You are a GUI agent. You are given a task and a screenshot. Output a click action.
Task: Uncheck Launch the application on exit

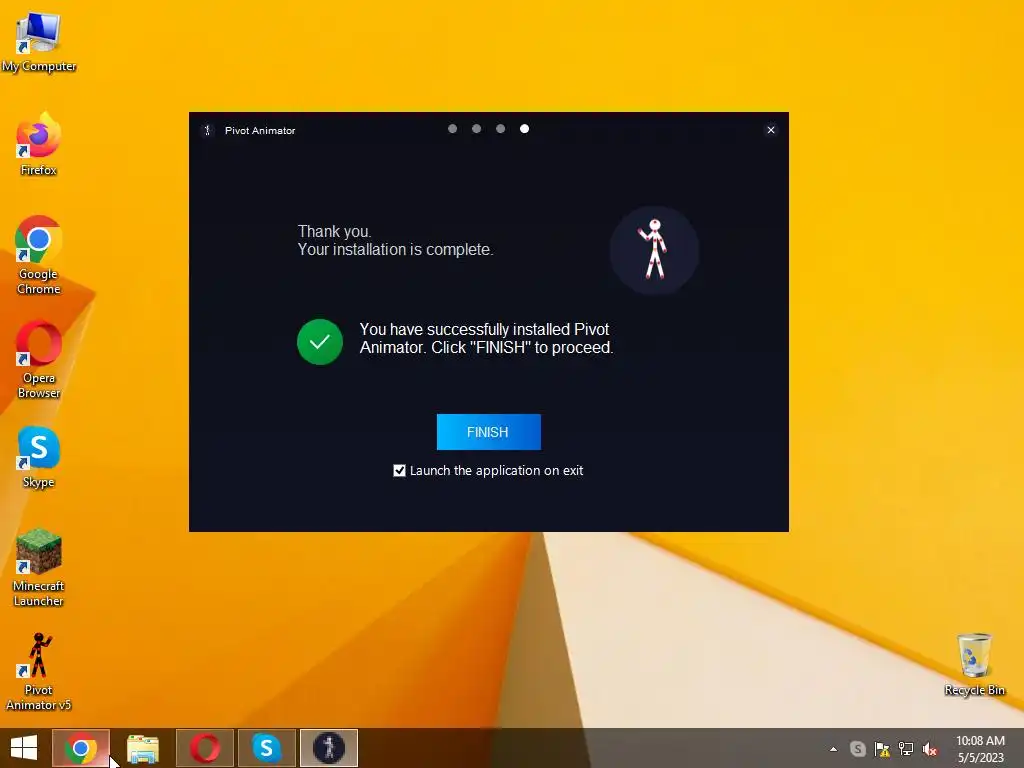399,470
